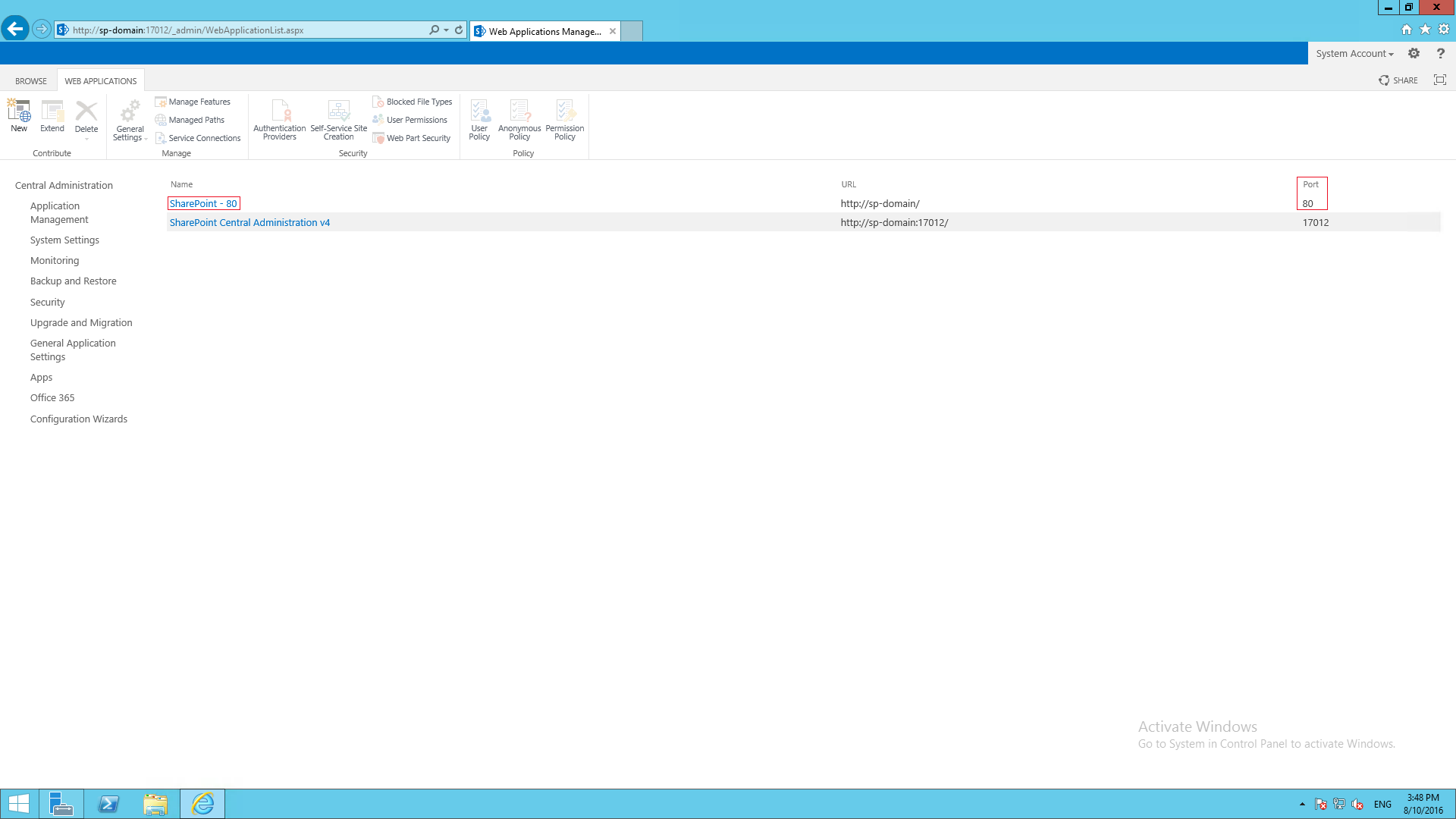Open a new browser tab
Image resolution: width=1456 pixels, height=819 pixels.
tap(632, 31)
